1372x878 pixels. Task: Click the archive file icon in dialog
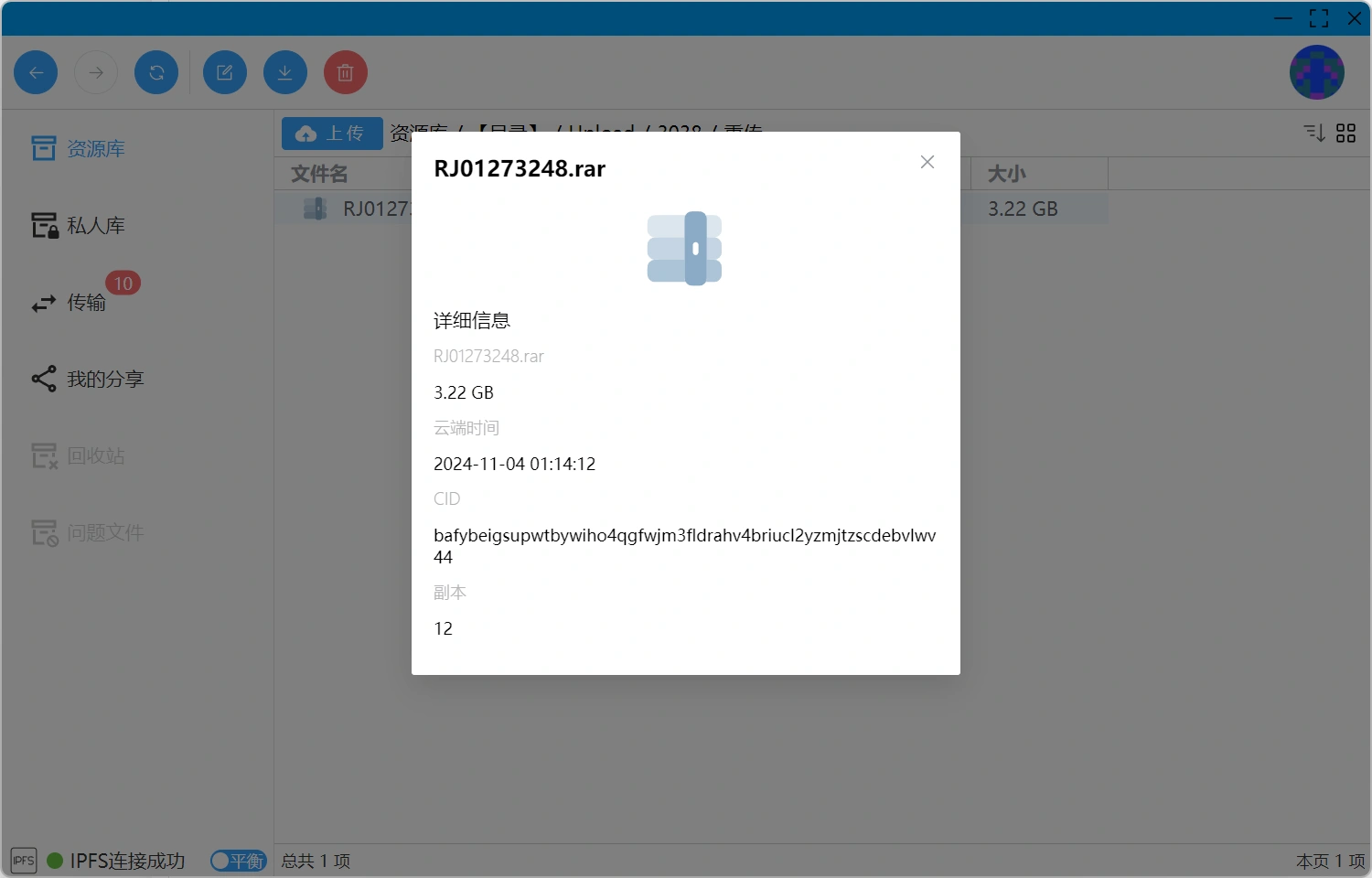pyautogui.click(x=685, y=248)
